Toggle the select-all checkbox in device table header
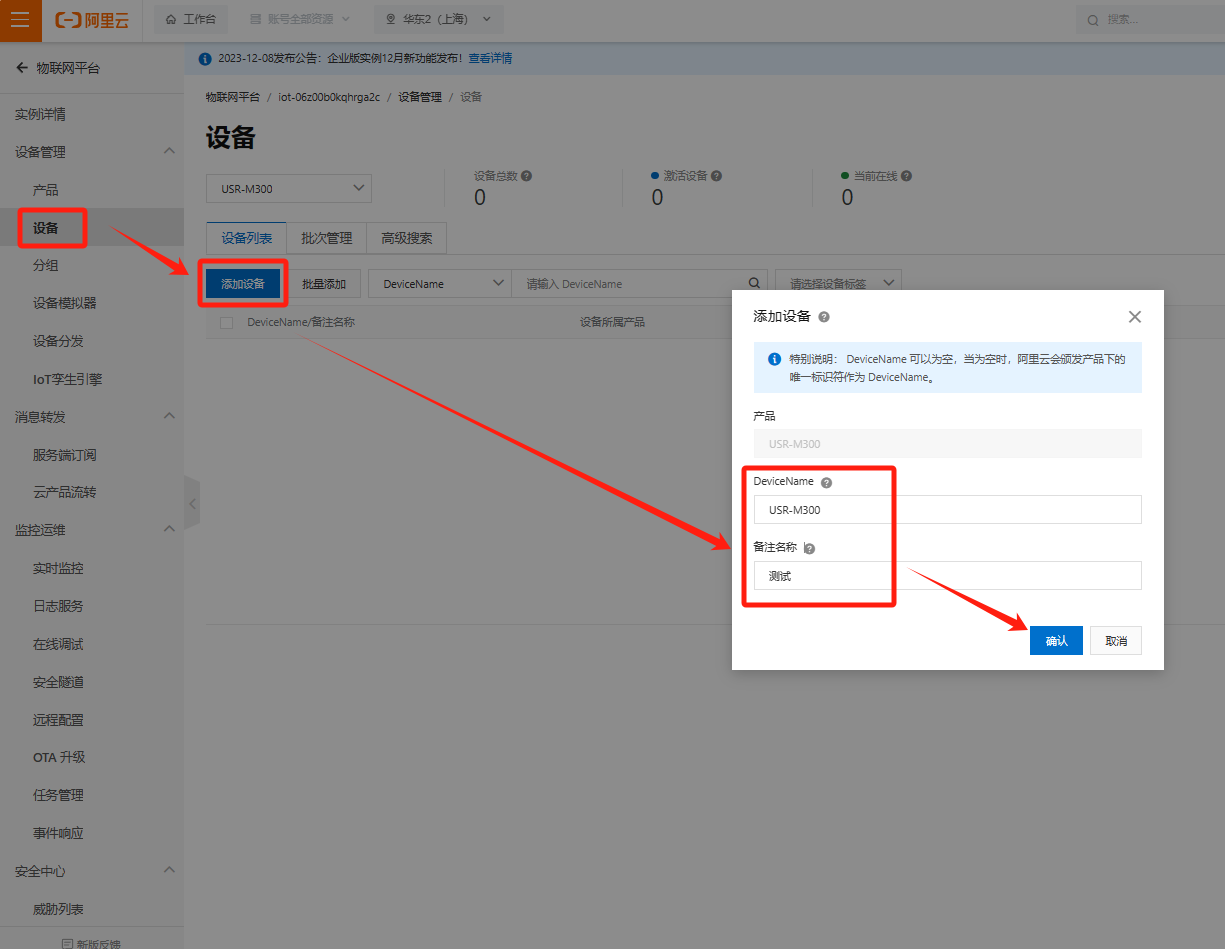This screenshot has height=949, width=1225. (226, 322)
